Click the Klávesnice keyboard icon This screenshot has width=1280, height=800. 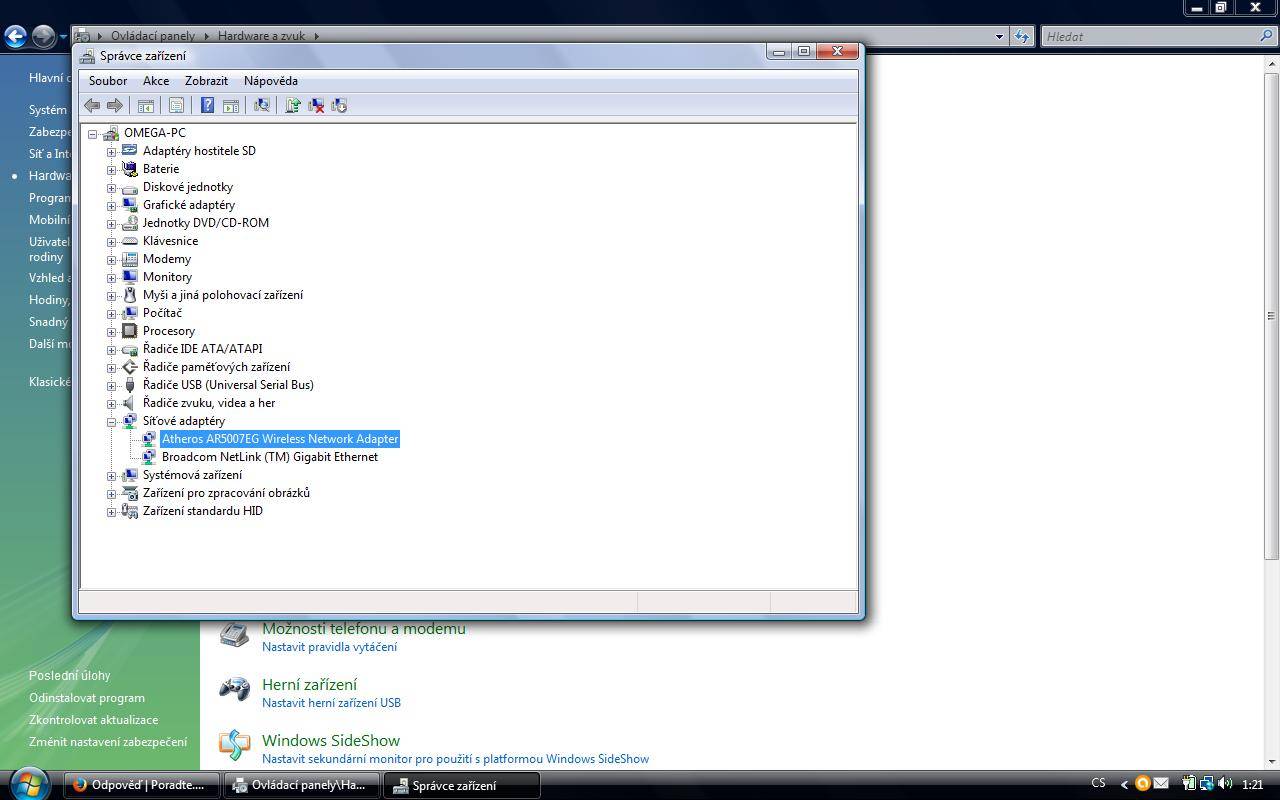coord(129,241)
